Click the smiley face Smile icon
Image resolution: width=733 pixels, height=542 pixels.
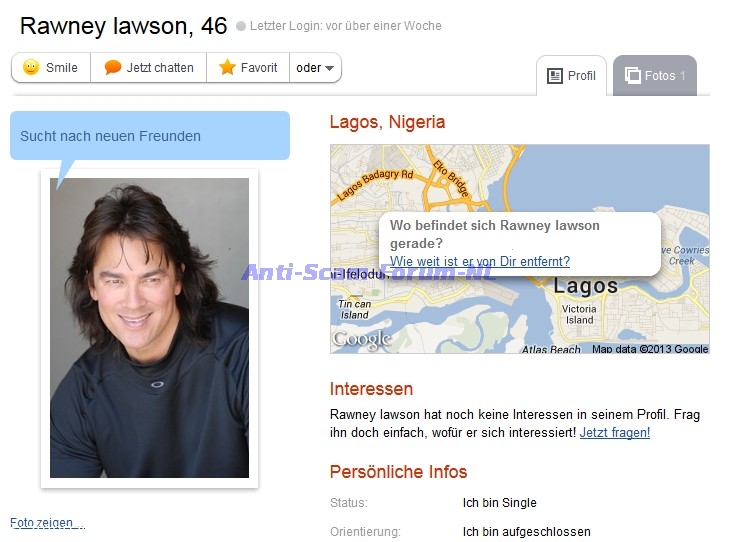(31, 67)
